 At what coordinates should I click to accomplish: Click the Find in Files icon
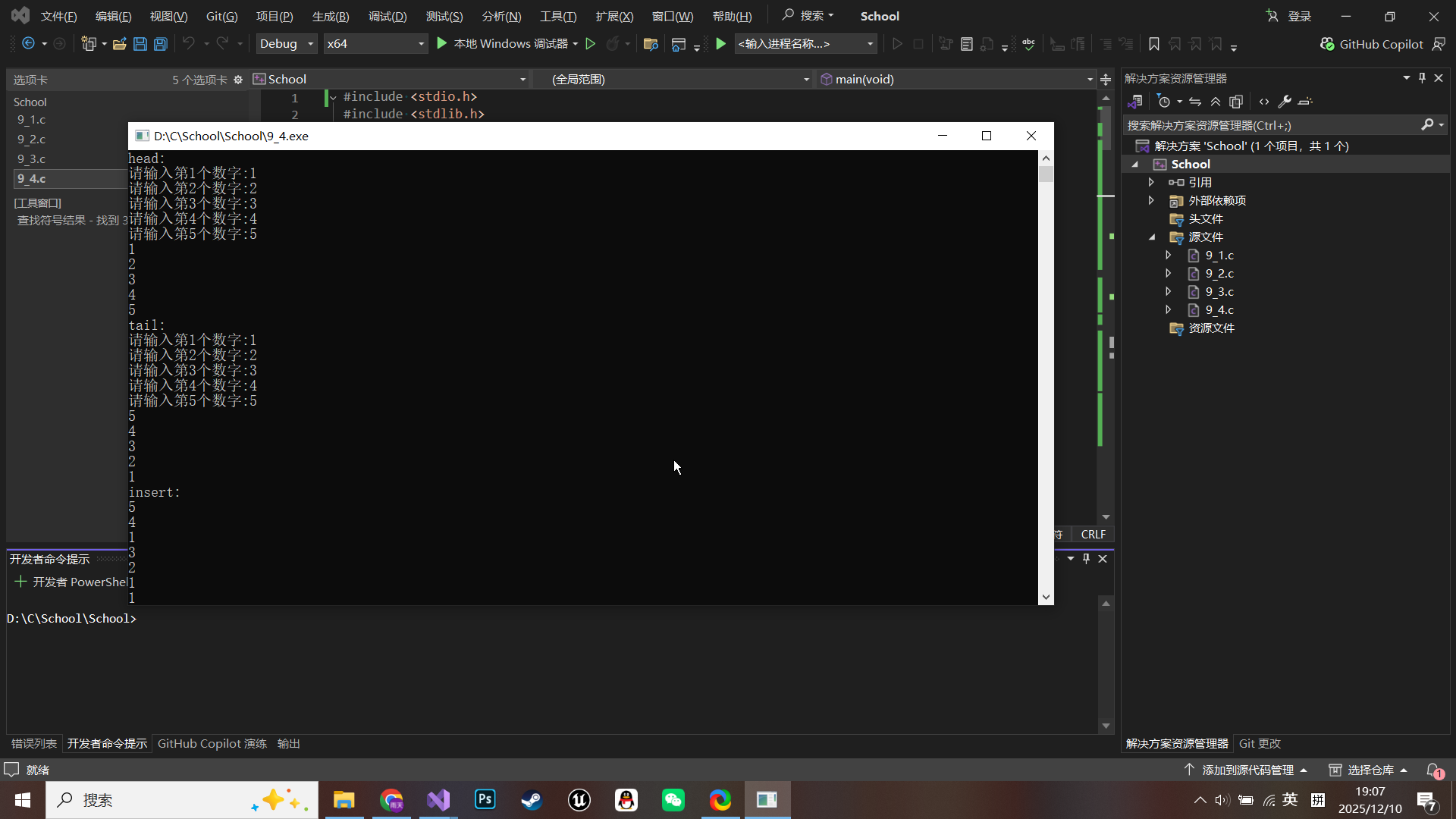[650, 44]
